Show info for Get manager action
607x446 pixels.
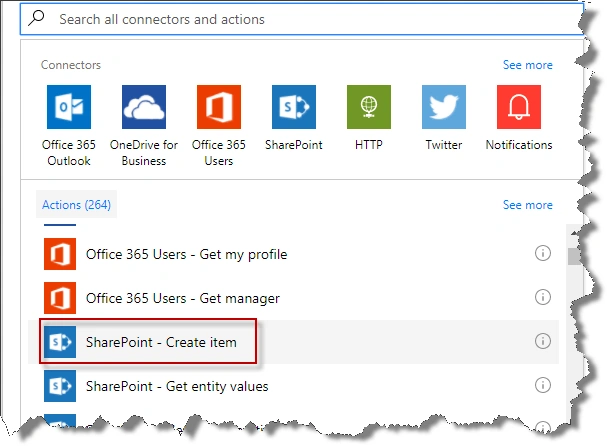point(543,297)
